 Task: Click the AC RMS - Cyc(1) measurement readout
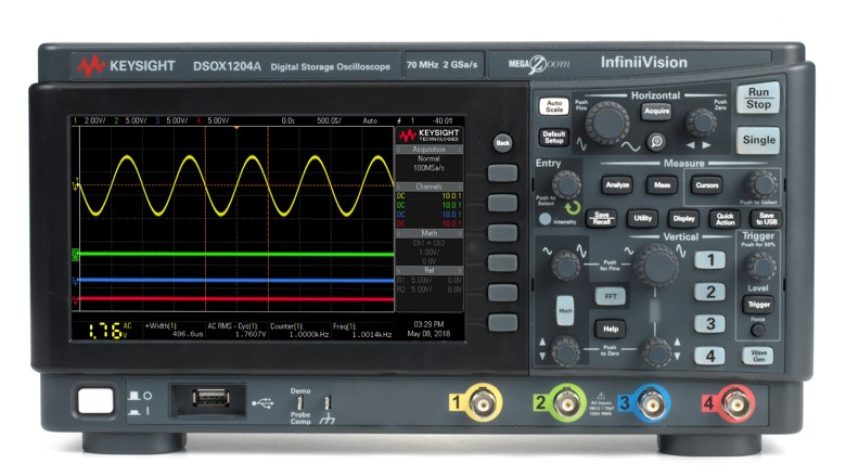[x=237, y=330]
